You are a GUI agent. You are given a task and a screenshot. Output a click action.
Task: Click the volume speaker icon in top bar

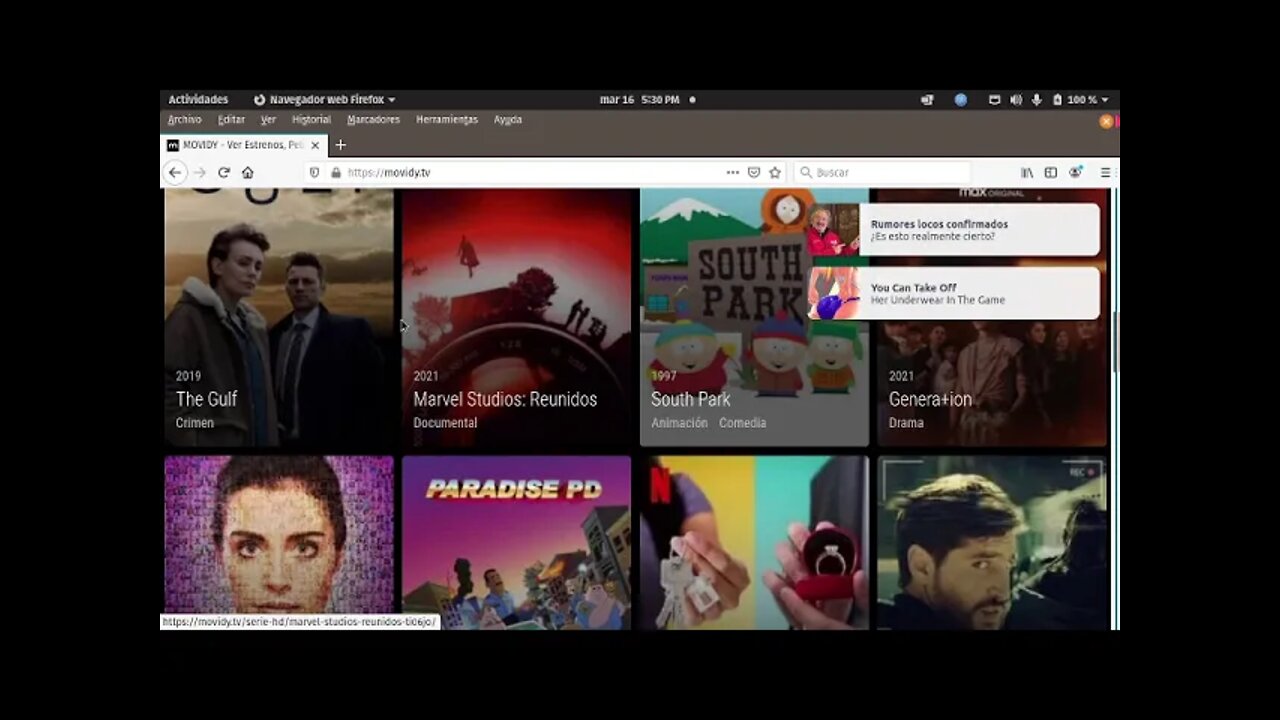[x=1016, y=100]
